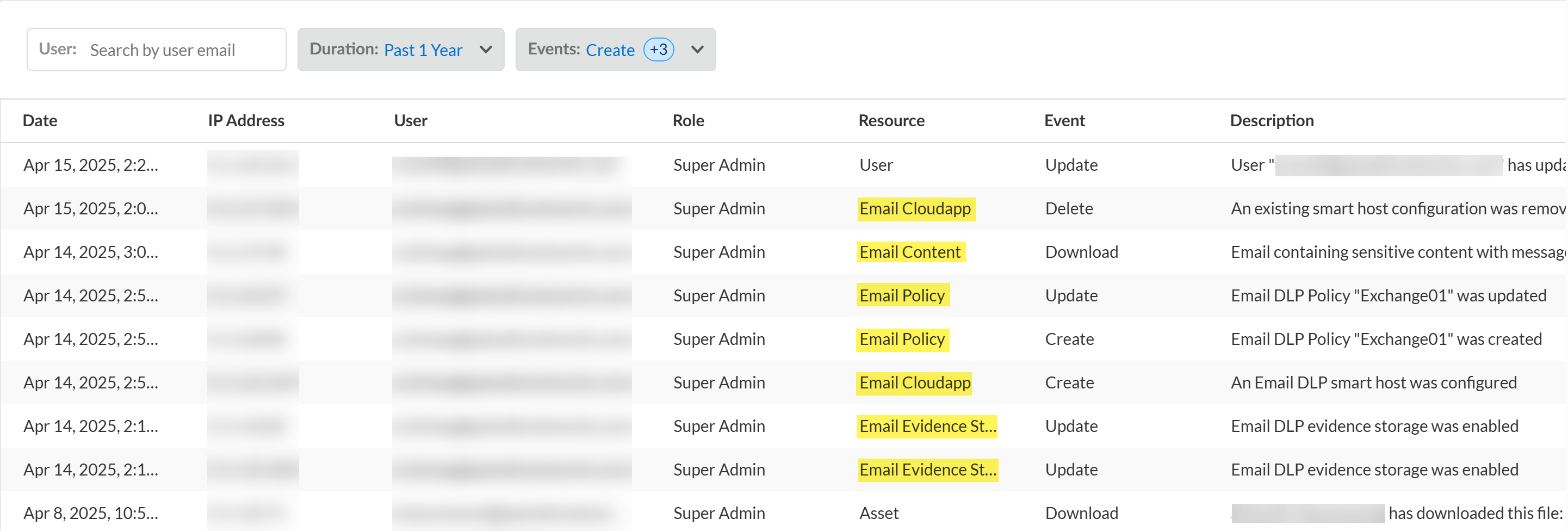Click Email Policy in the Create row
The width and height of the screenshot is (1568, 531).
902,339
